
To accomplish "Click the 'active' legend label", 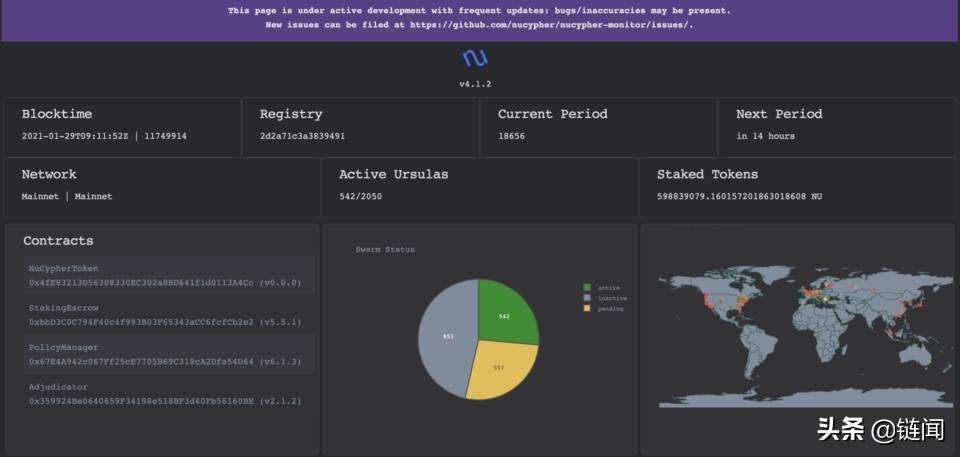I will pyautogui.click(x=609, y=287).
